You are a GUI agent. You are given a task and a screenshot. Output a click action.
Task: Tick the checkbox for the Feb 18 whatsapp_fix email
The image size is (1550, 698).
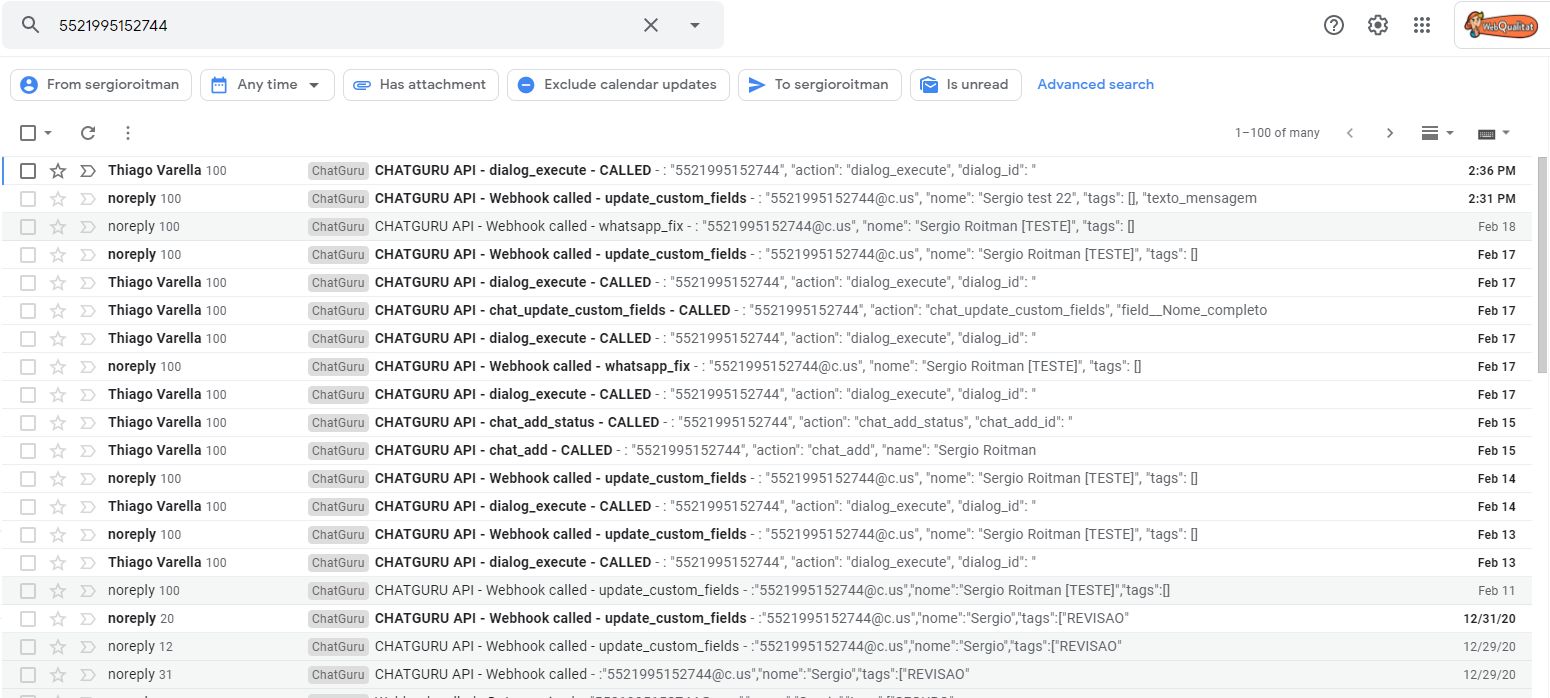(28, 227)
